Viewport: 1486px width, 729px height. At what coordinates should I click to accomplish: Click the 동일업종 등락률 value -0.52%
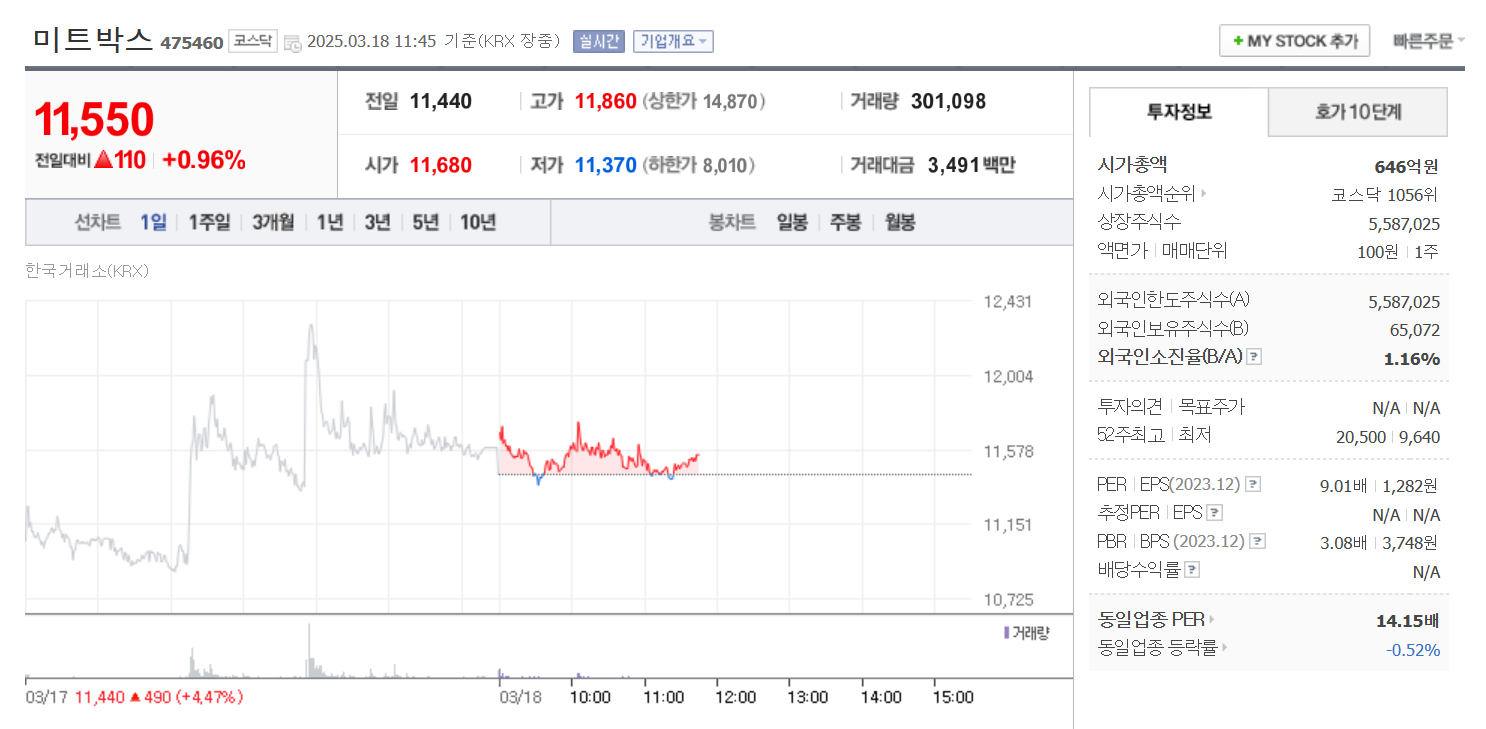(1413, 650)
